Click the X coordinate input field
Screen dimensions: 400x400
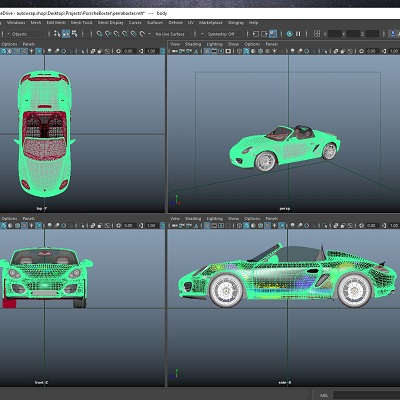[335, 34]
